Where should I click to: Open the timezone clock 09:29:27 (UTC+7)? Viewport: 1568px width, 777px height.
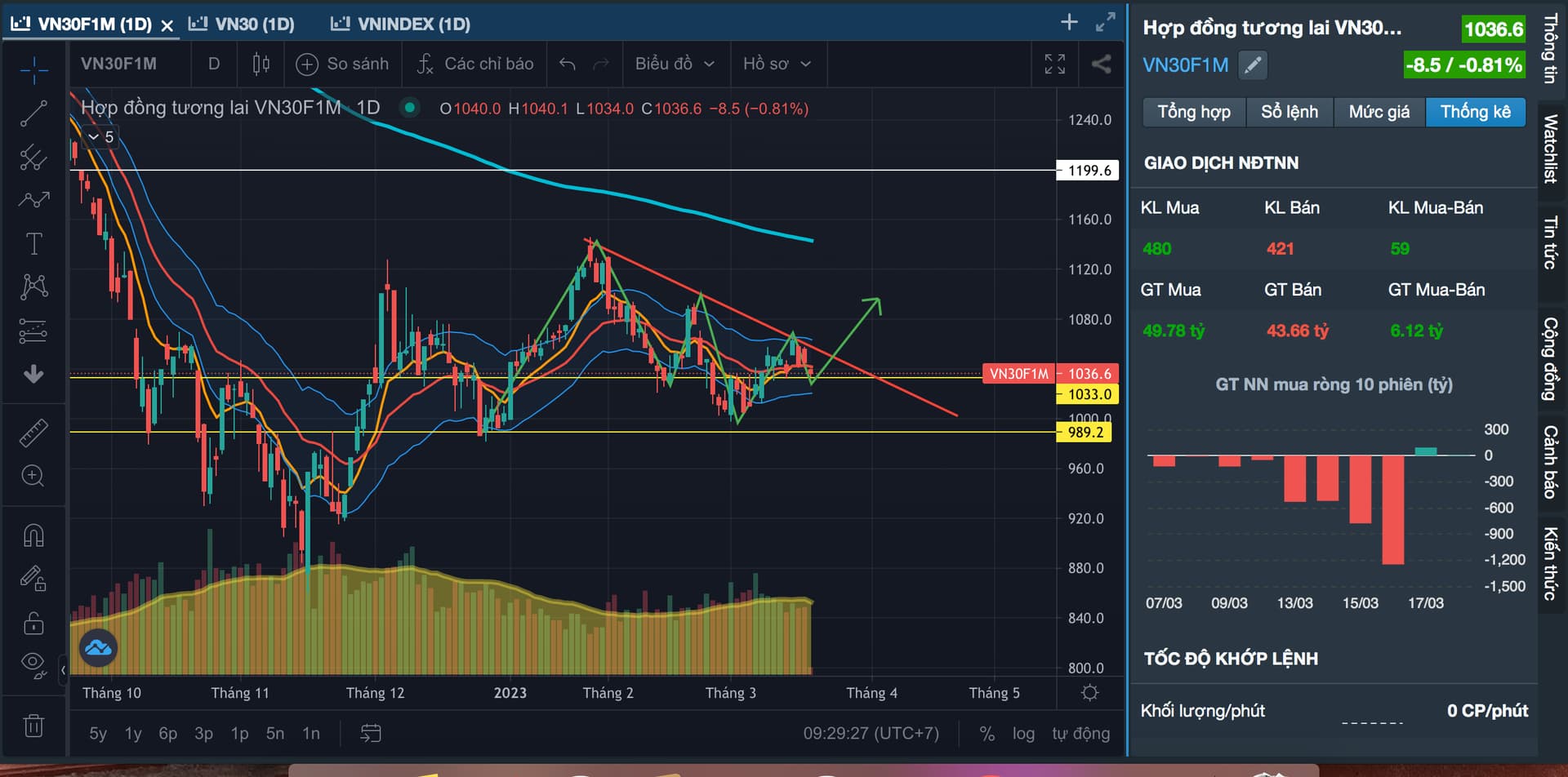[x=871, y=734]
